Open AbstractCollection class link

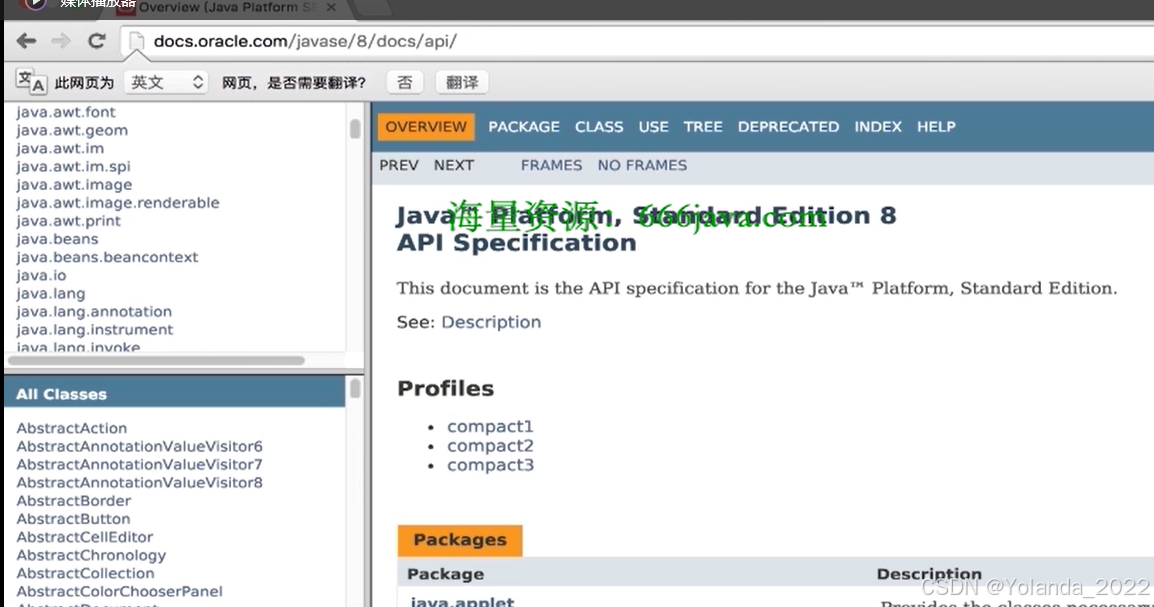point(85,573)
